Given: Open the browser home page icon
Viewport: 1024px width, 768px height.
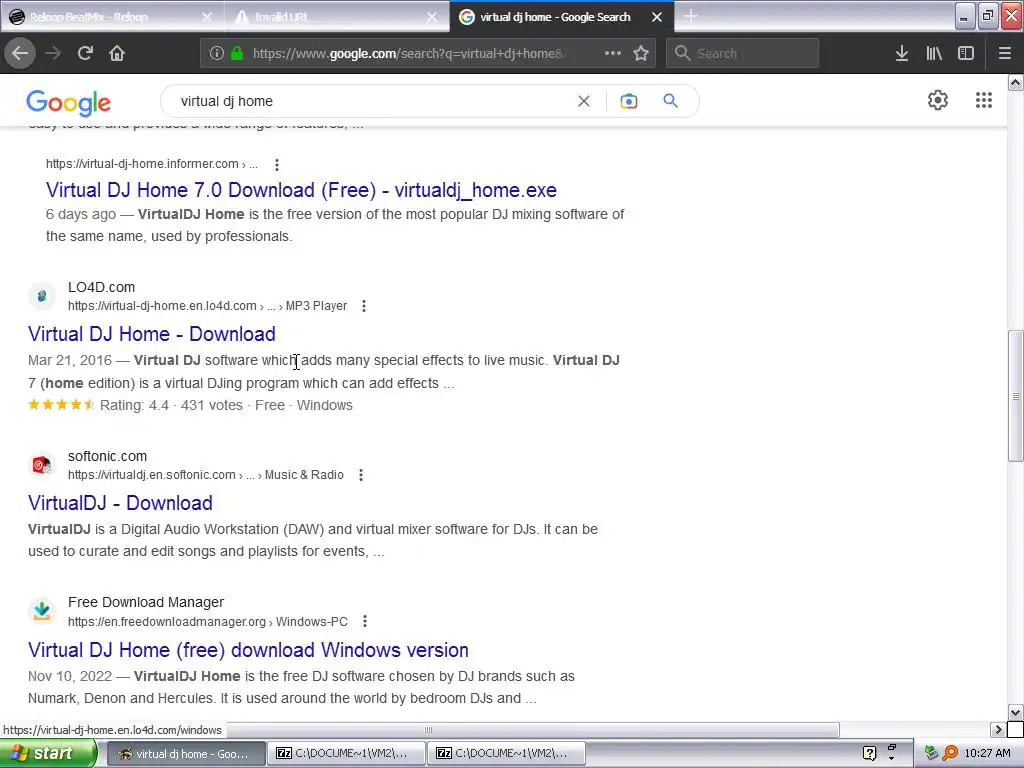Looking at the screenshot, I should [117, 54].
